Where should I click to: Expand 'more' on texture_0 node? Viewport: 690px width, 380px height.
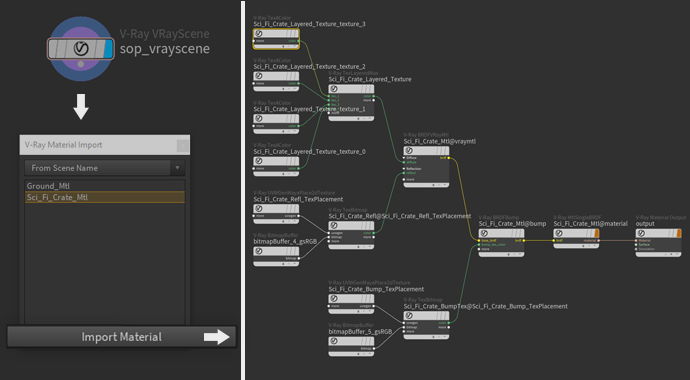[x=255, y=168]
